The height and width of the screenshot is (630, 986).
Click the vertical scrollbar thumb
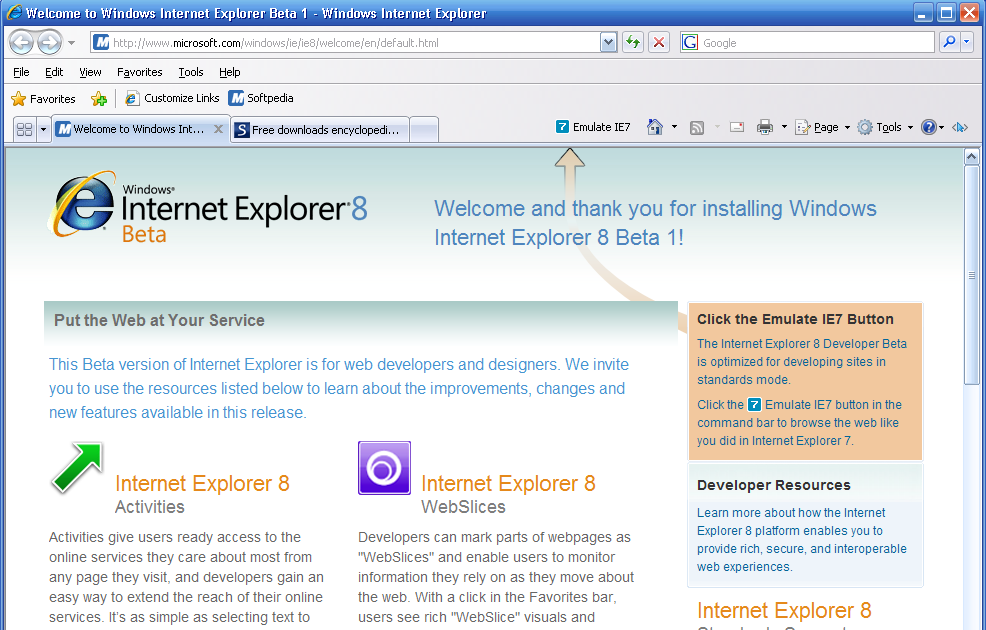point(972,275)
